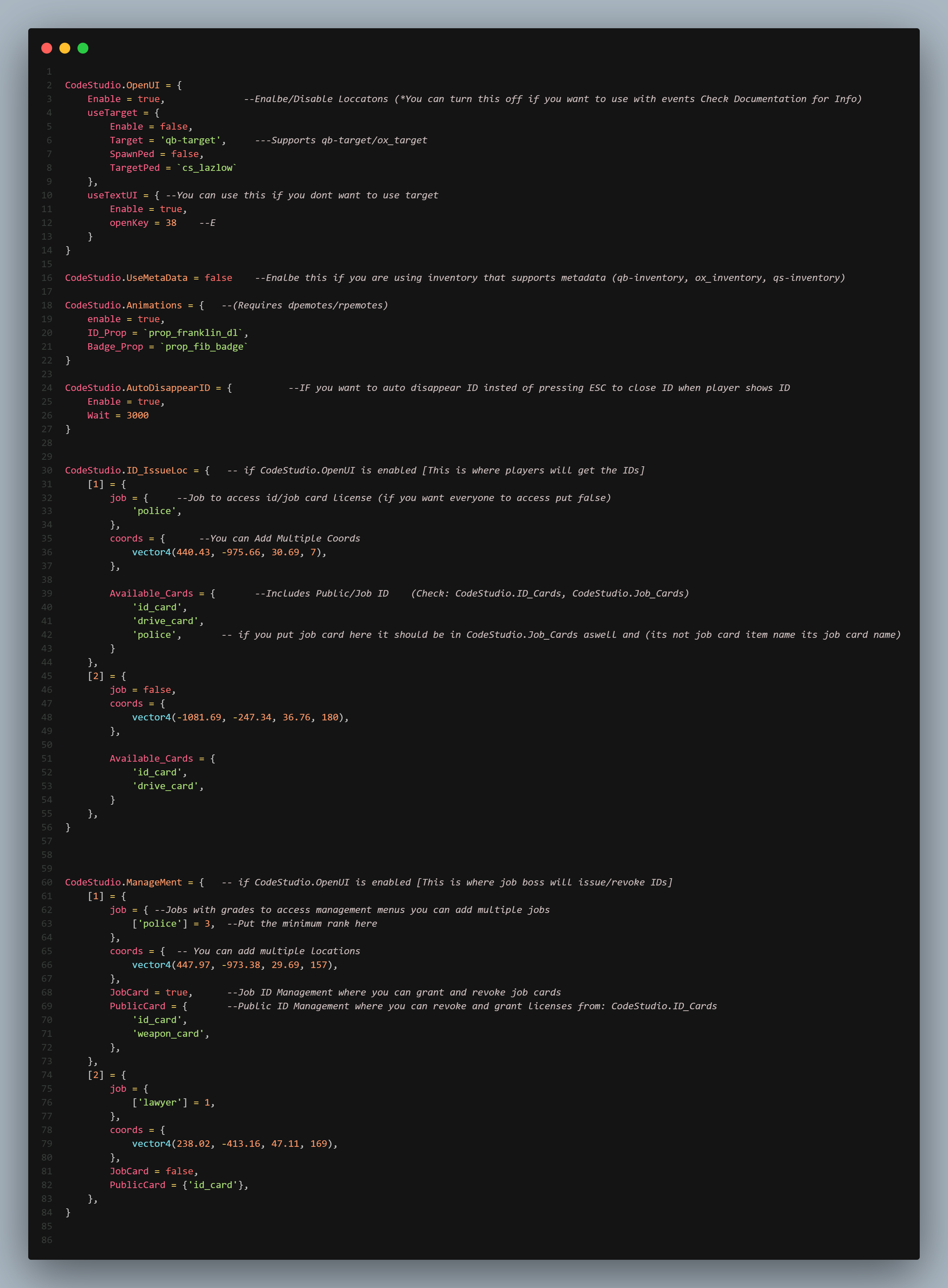The image size is (948, 1288).
Task: Click line number 86 in the gutter
Action: click(46, 1241)
